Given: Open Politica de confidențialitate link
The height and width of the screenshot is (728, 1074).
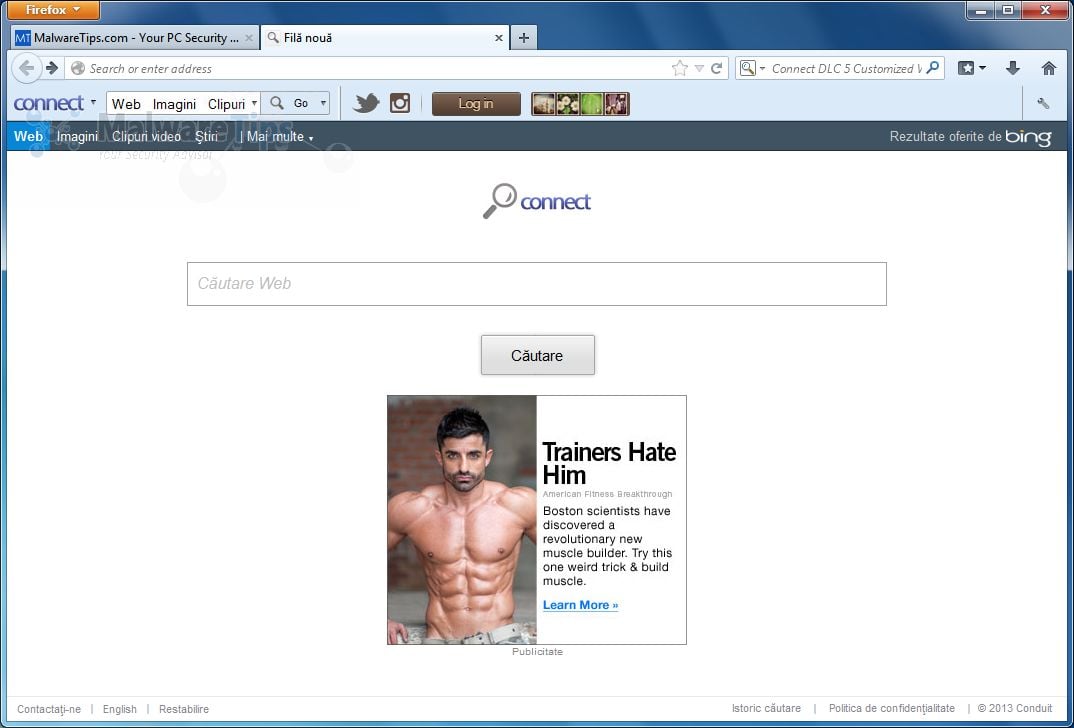Looking at the screenshot, I should click(x=892, y=708).
